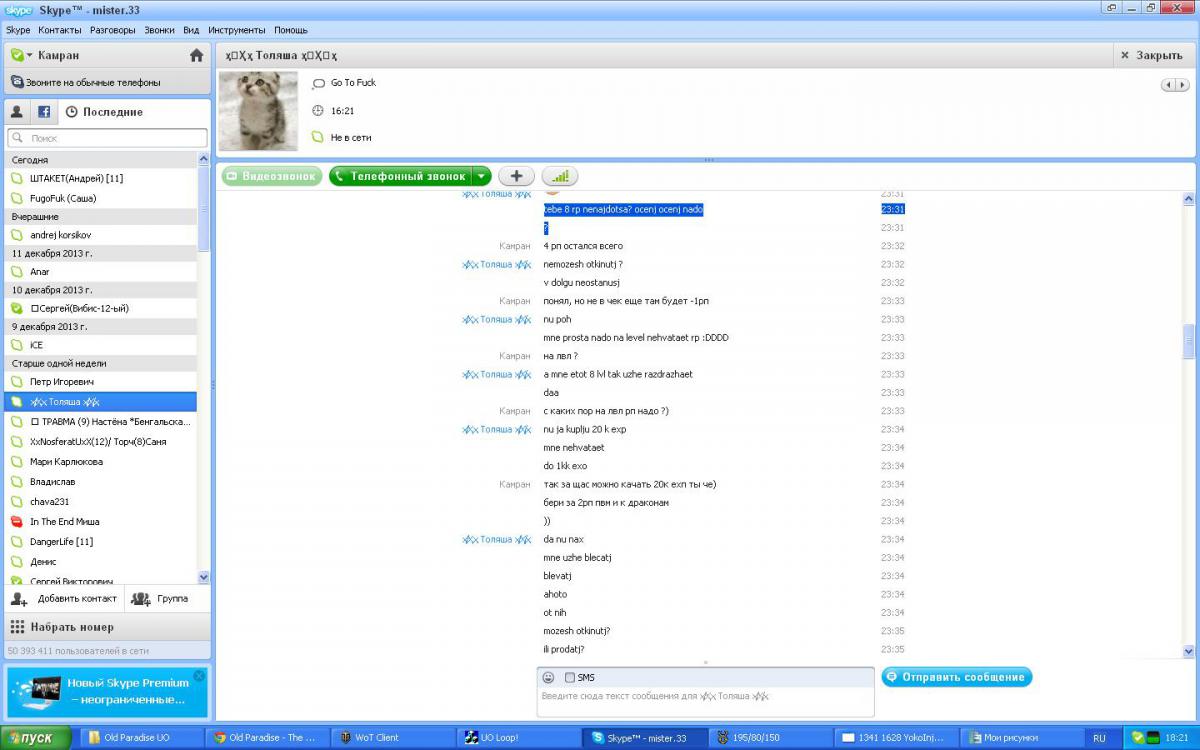Click the contact search 'Поиск' field
This screenshot has height=750, width=1200.
click(108, 138)
